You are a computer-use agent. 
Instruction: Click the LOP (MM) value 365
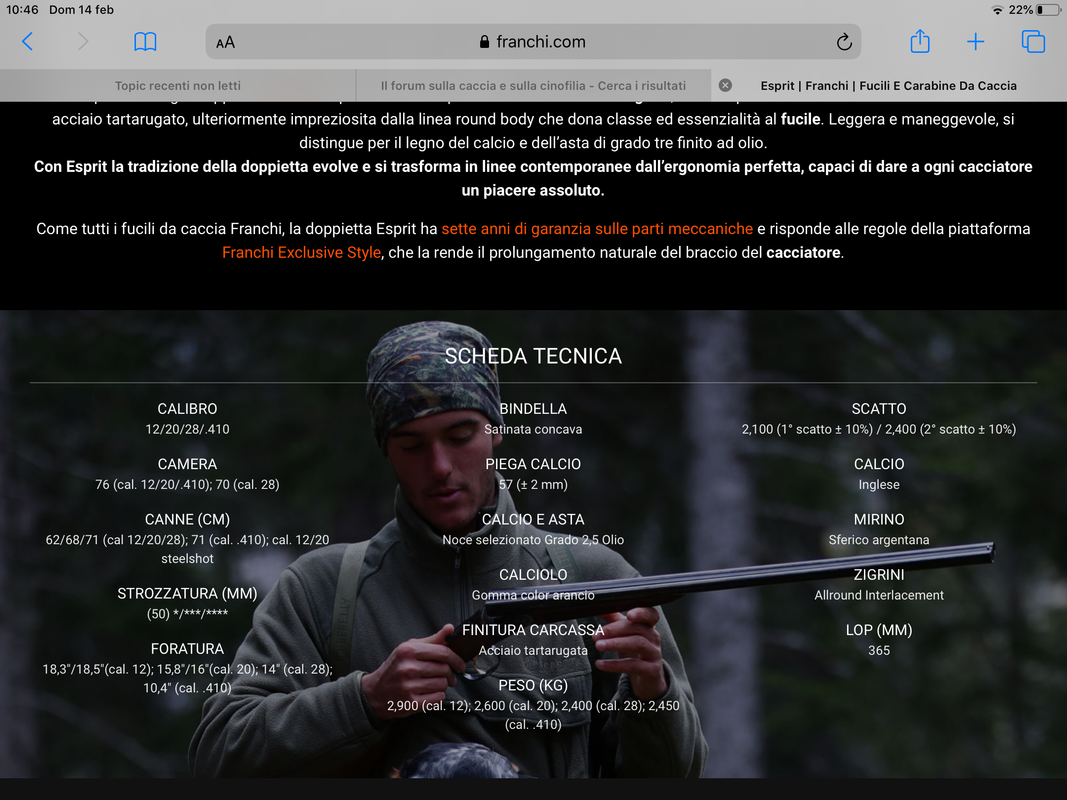(879, 650)
